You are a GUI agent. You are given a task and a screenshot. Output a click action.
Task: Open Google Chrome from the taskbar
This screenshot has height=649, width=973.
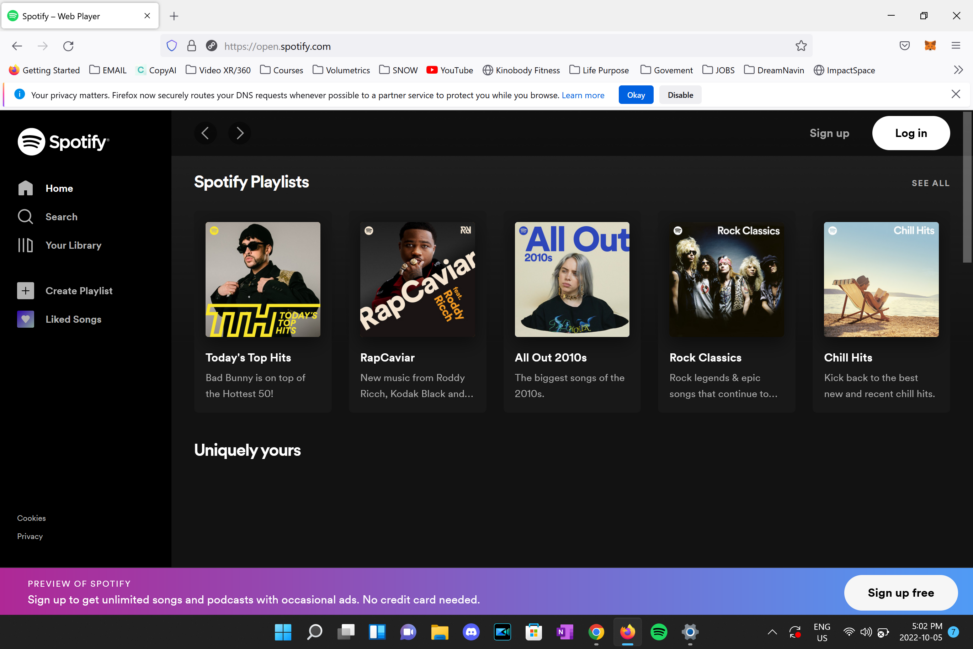[596, 632]
